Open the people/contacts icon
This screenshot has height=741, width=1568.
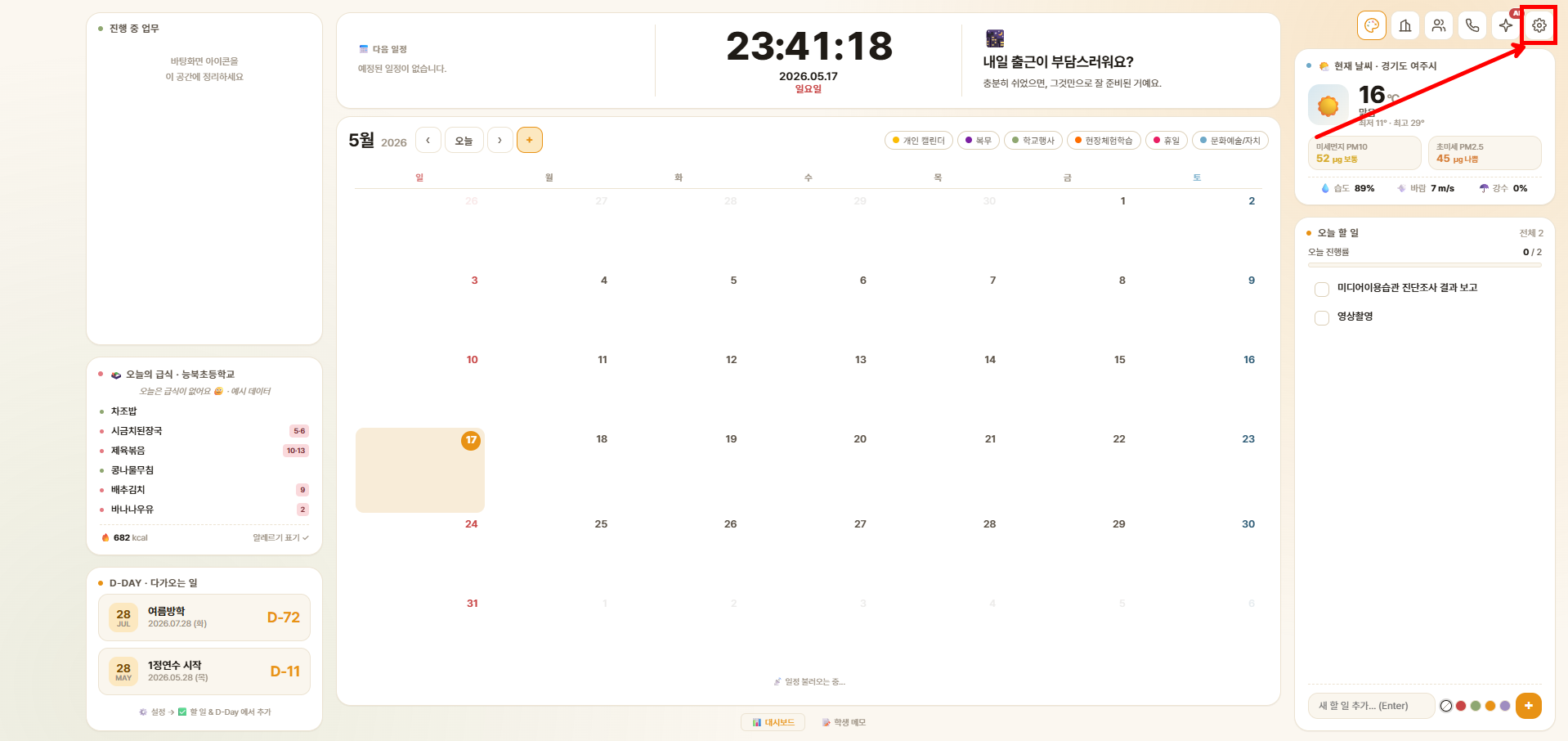1439,25
